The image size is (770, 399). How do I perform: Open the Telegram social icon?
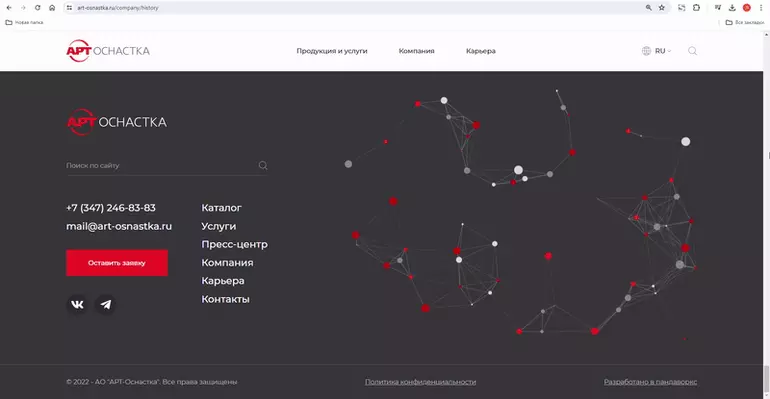pyautogui.click(x=106, y=304)
